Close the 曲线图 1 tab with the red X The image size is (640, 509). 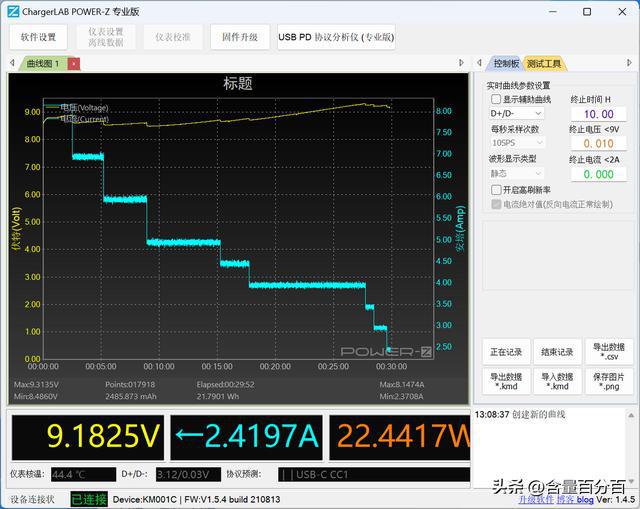(73, 64)
